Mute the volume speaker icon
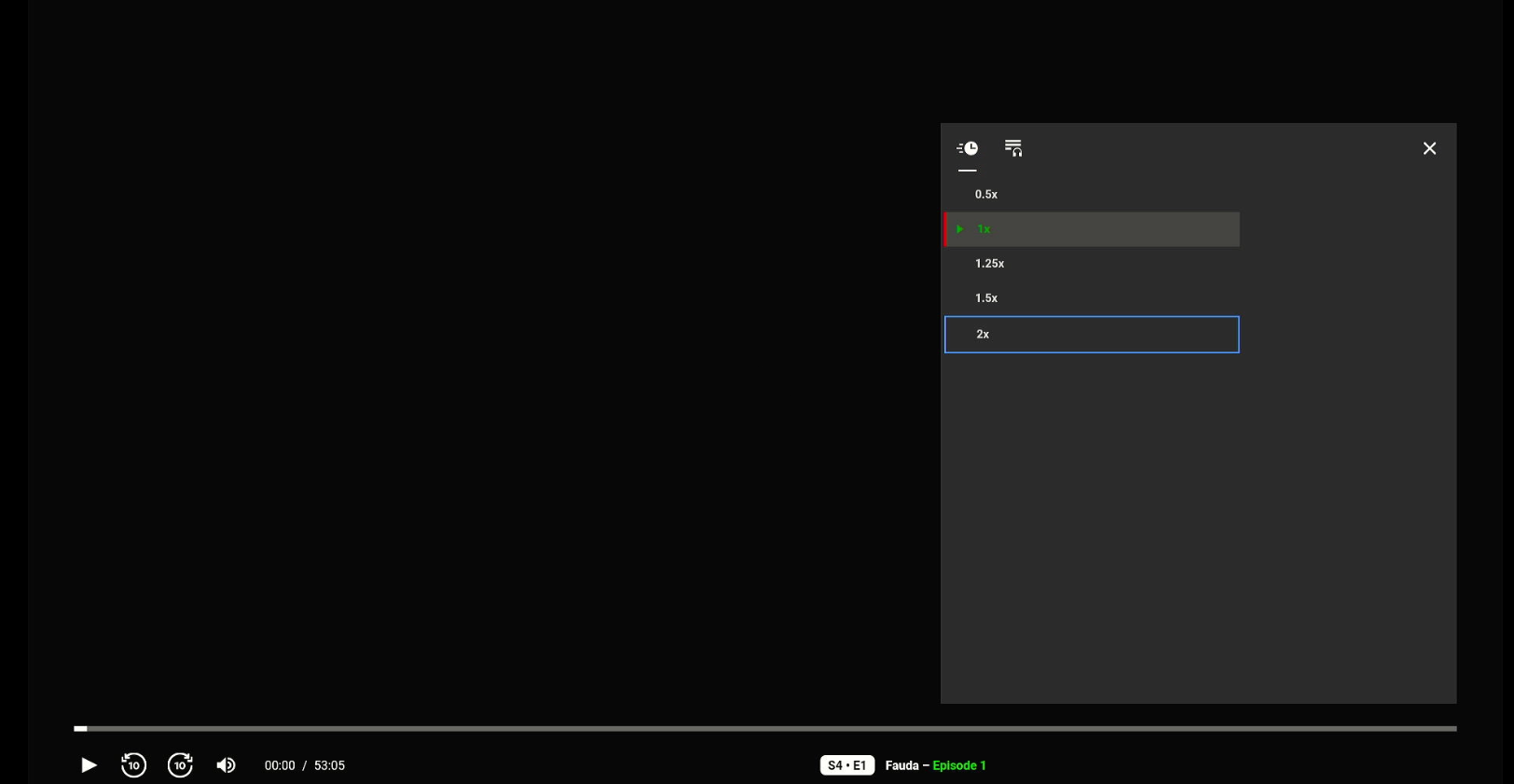This screenshot has height=784, width=1514. coord(226,765)
